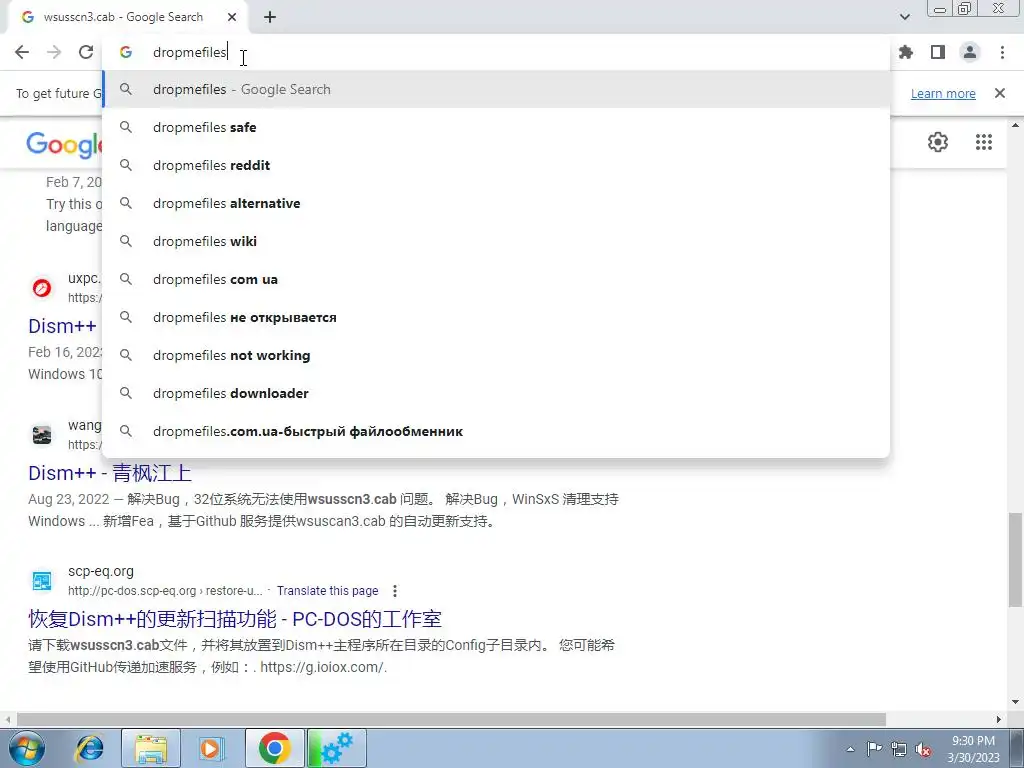Select the 'dropmefiles wiki' suggestion
The image size is (1024, 768).
point(496,241)
